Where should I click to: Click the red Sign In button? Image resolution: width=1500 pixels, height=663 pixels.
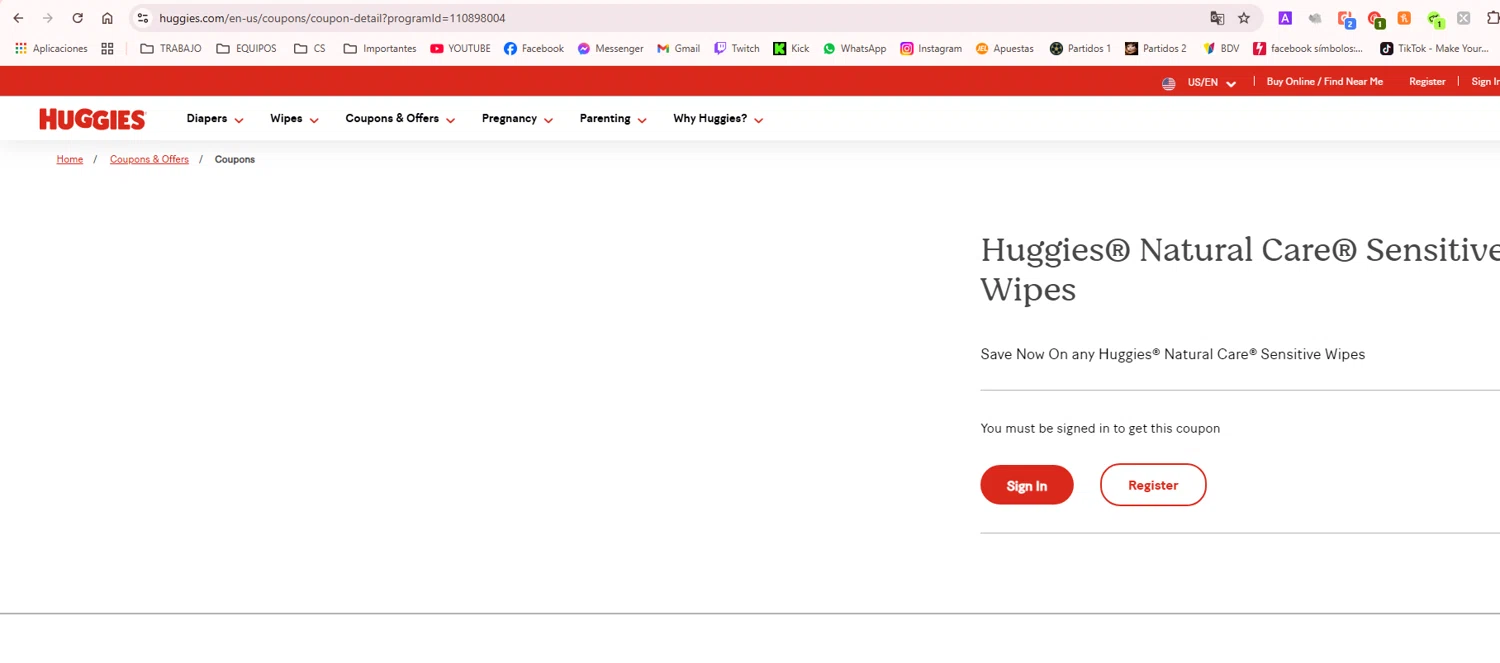pos(1027,485)
